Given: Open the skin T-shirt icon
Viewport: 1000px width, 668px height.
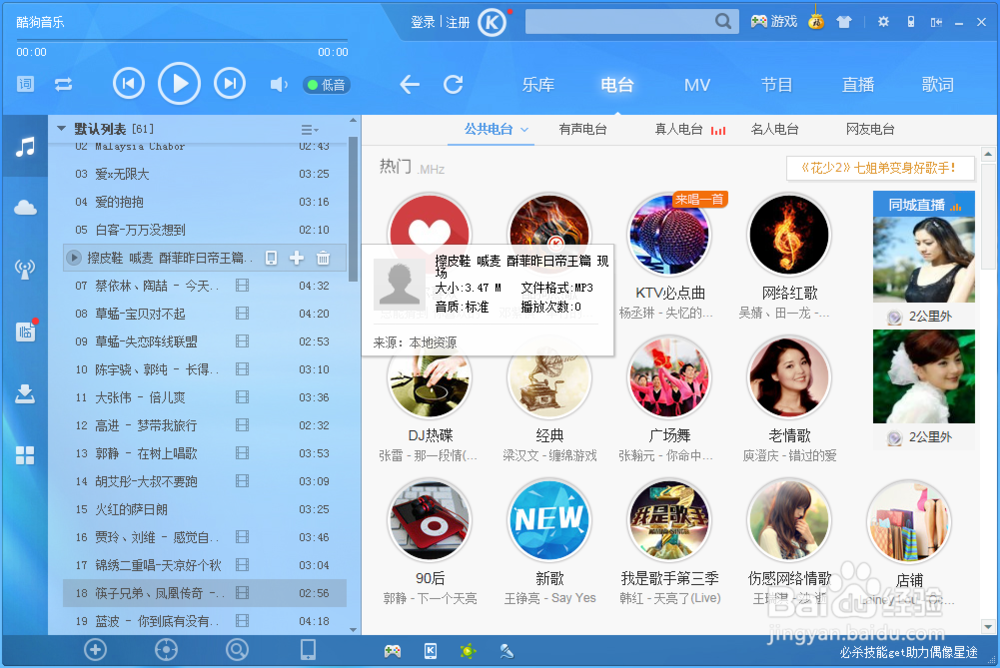Looking at the screenshot, I should point(844,22).
